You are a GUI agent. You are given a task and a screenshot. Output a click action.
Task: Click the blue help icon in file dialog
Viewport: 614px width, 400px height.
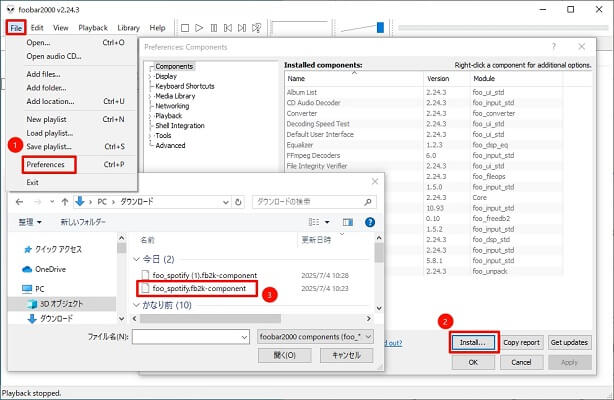[x=370, y=223]
